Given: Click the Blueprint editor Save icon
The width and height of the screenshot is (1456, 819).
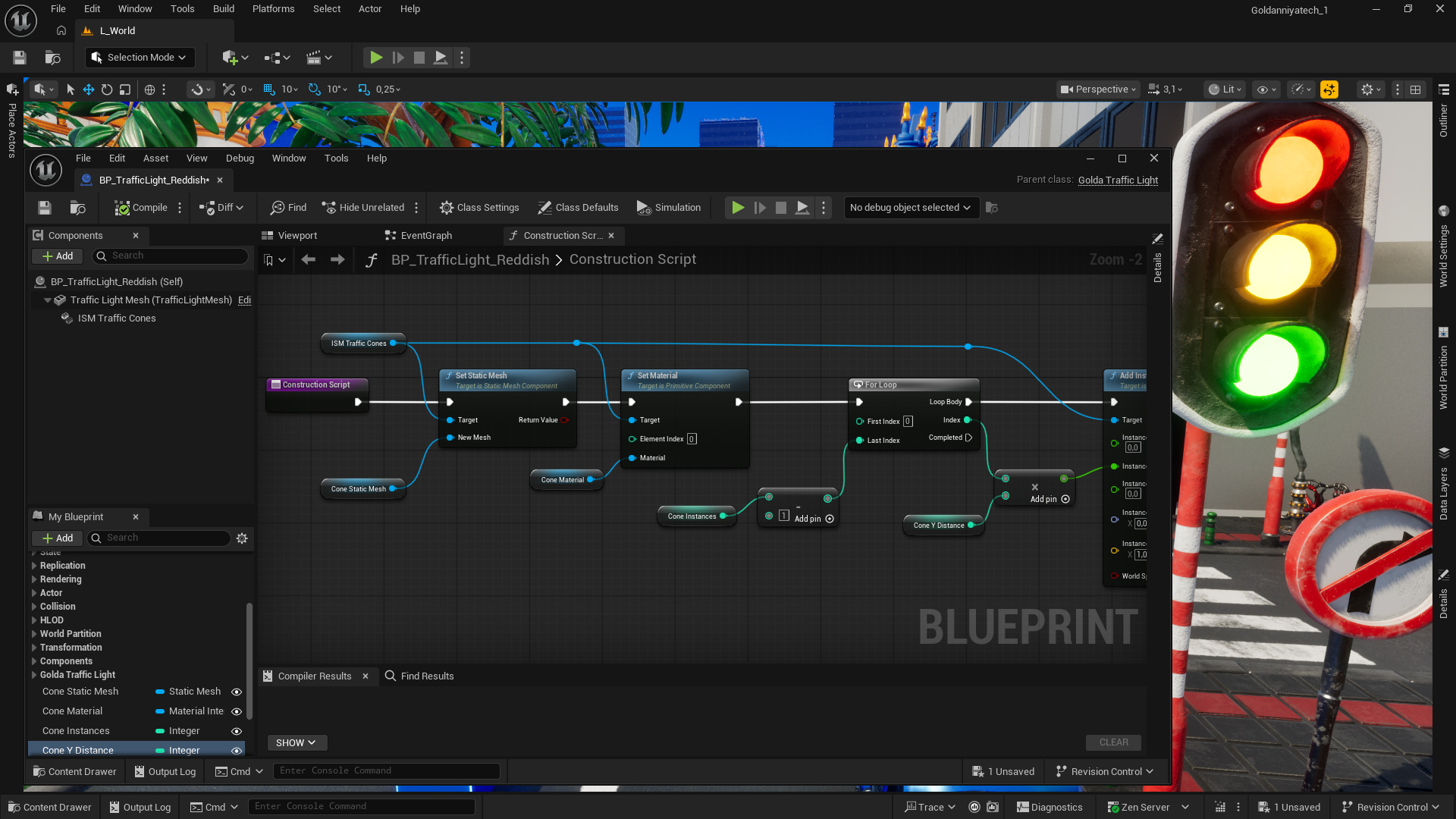Looking at the screenshot, I should (x=45, y=208).
